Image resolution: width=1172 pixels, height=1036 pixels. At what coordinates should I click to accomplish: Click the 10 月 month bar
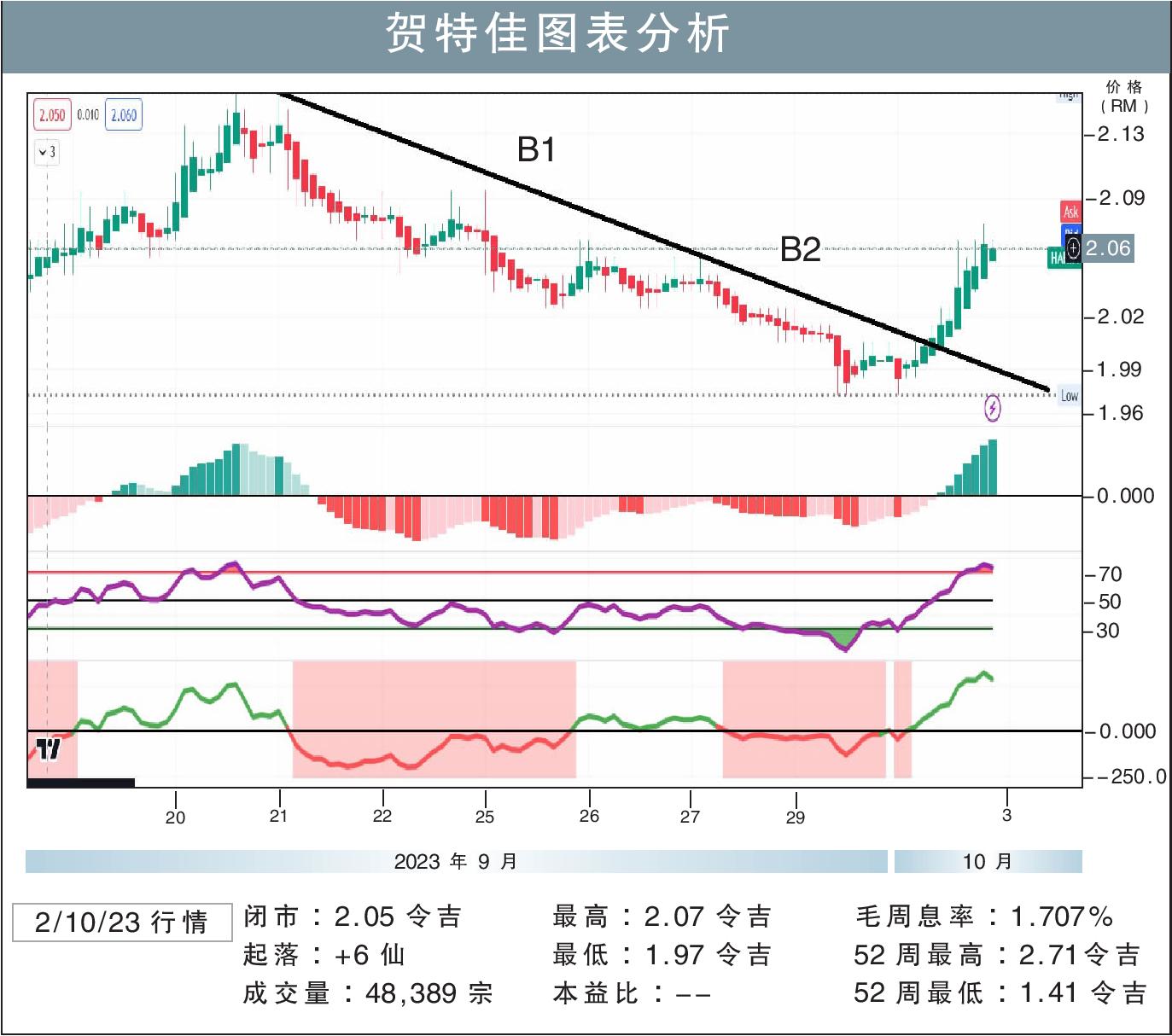(988, 861)
